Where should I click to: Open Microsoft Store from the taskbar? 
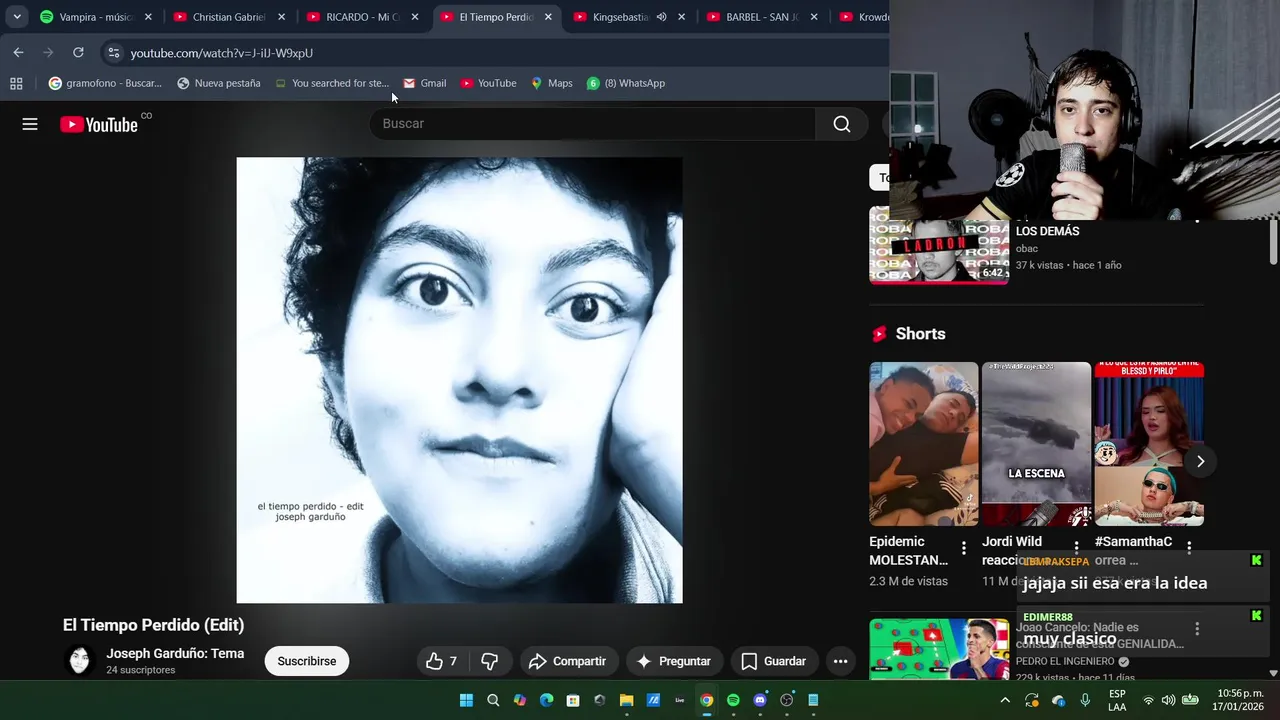coord(573,700)
